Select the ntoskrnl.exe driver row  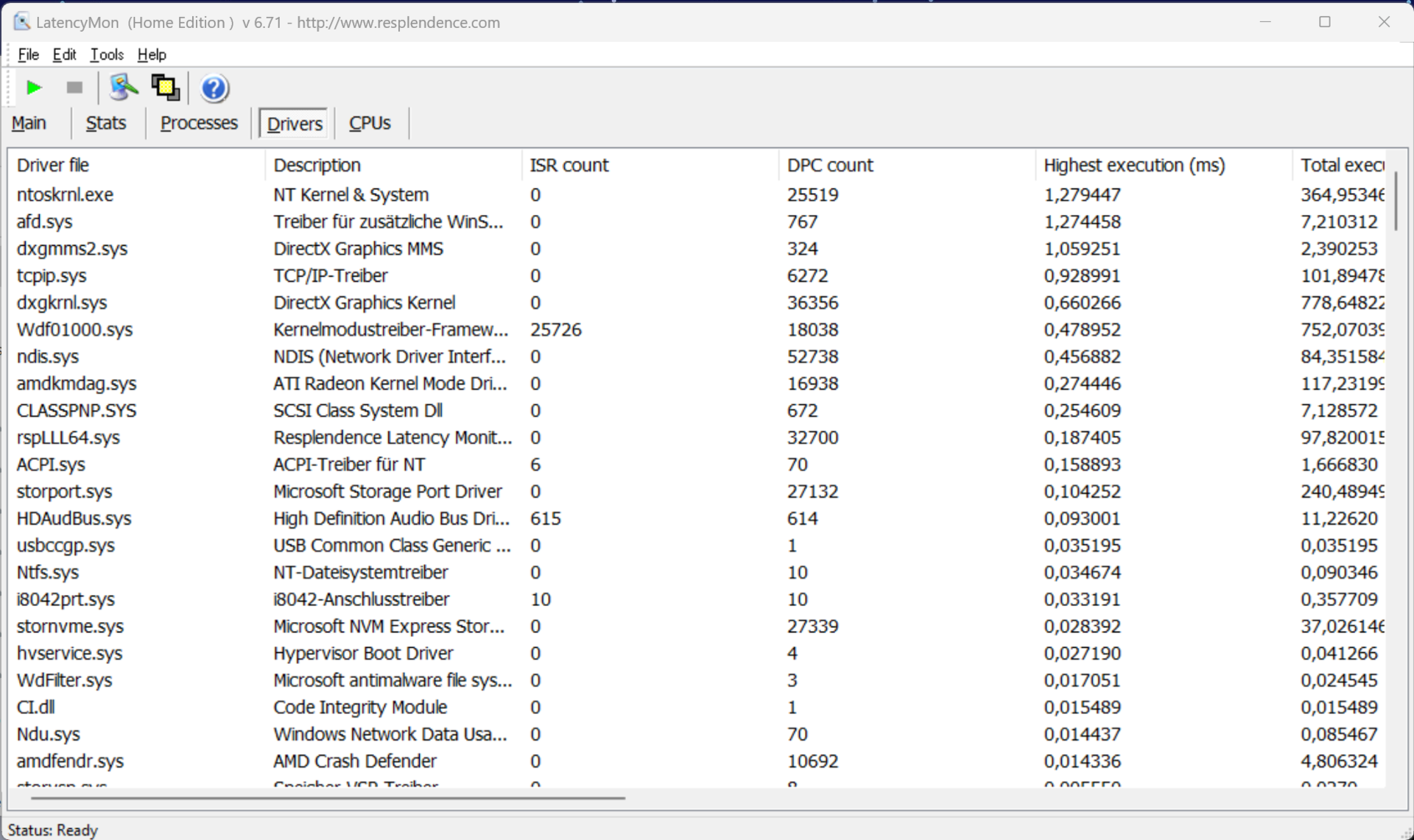(x=65, y=194)
